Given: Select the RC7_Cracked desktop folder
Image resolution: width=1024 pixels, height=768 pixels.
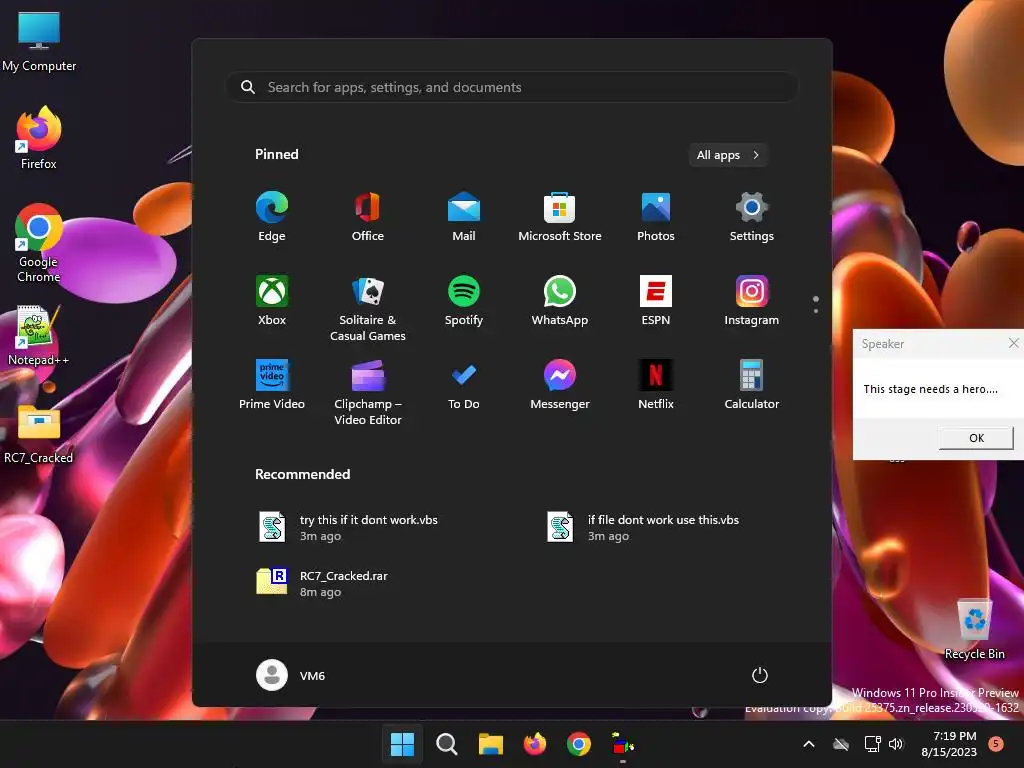Looking at the screenshot, I should pyautogui.click(x=39, y=433).
